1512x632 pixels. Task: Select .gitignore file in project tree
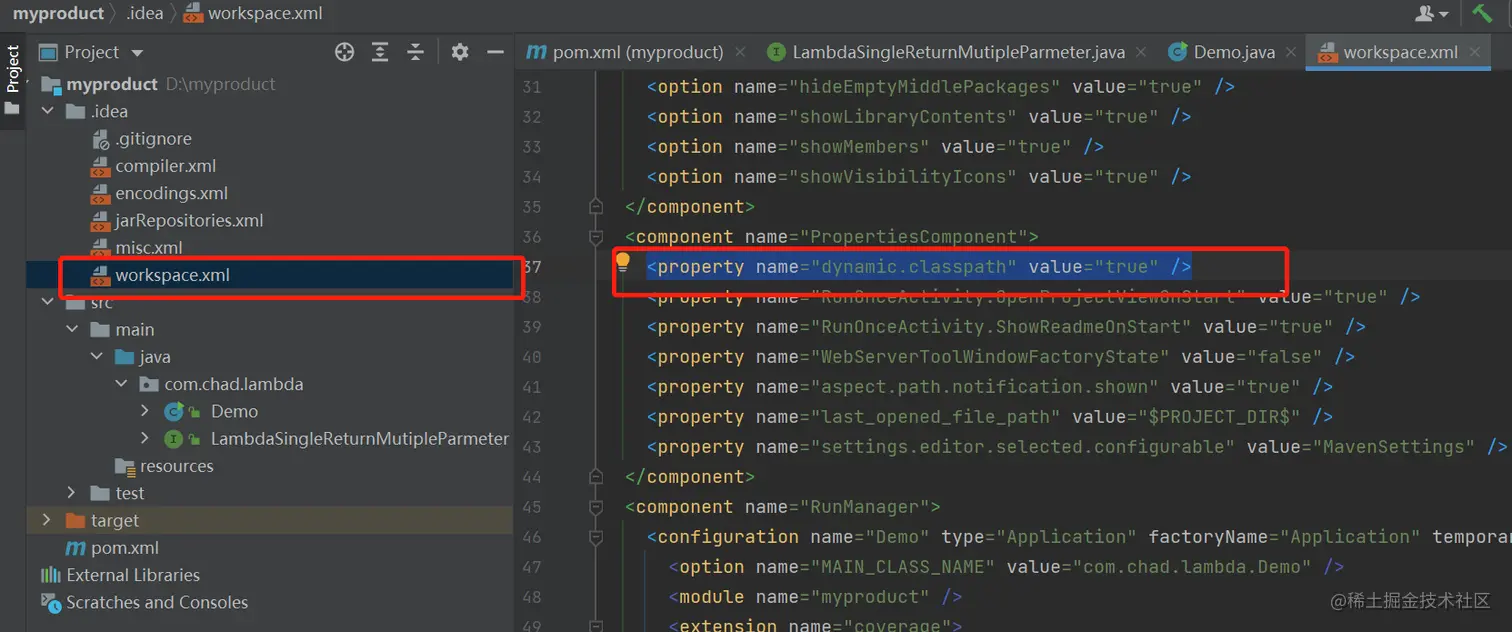click(x=153, y=139)
